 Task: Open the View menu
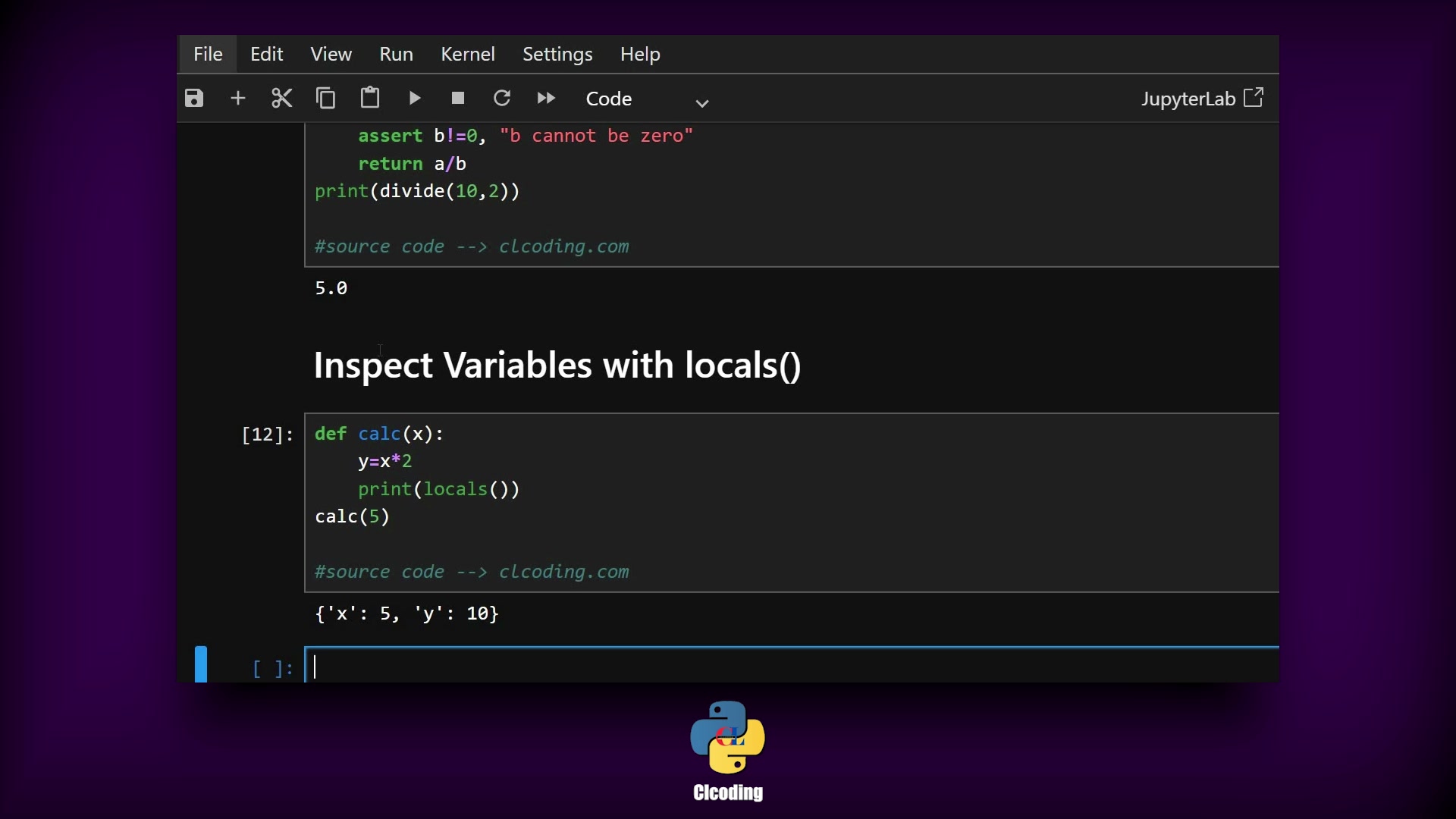[x=331, y=54]
